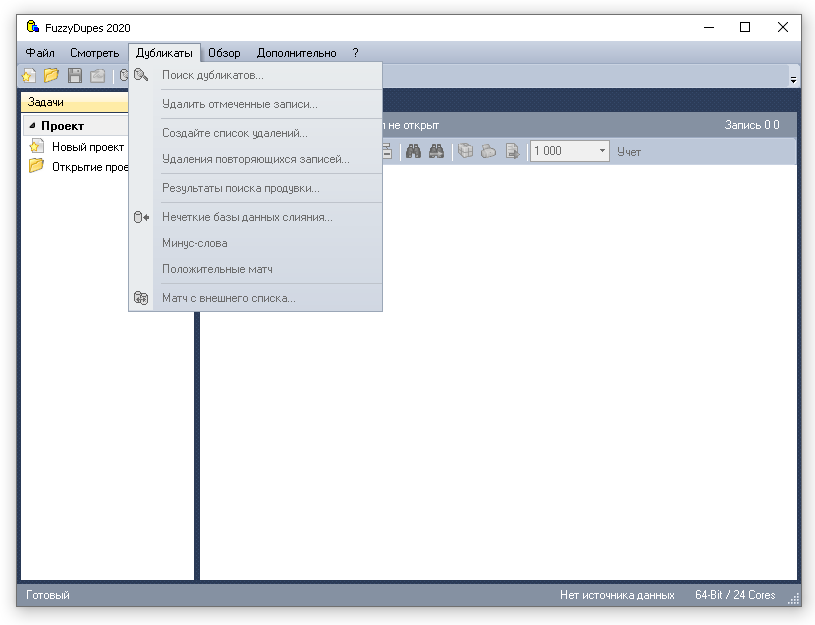This screenshot has height=625, width=815.
Task: Choose Положительные матч menu entry
Action: tap(256, 269)
